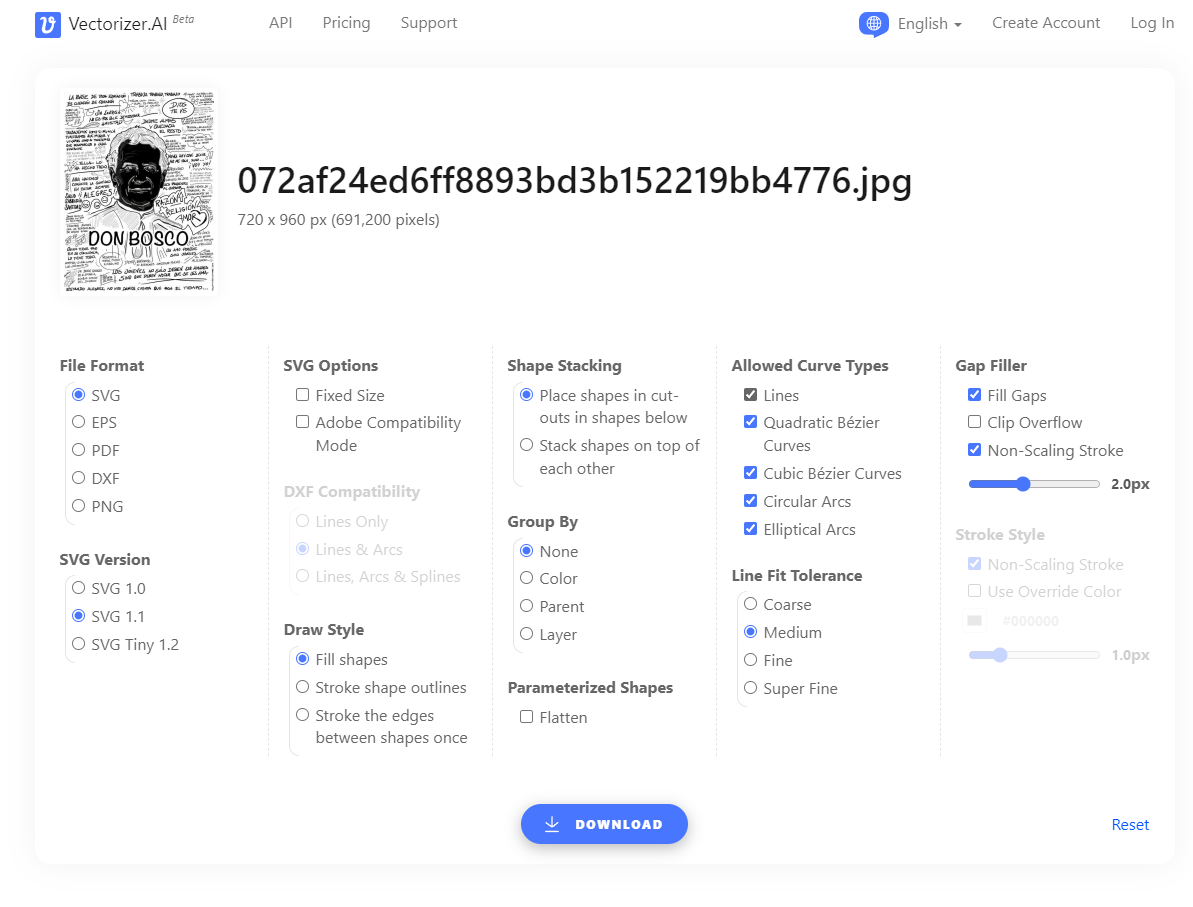Select PNG file format
The image size is (1193, 907).
[x=79, y=506]
